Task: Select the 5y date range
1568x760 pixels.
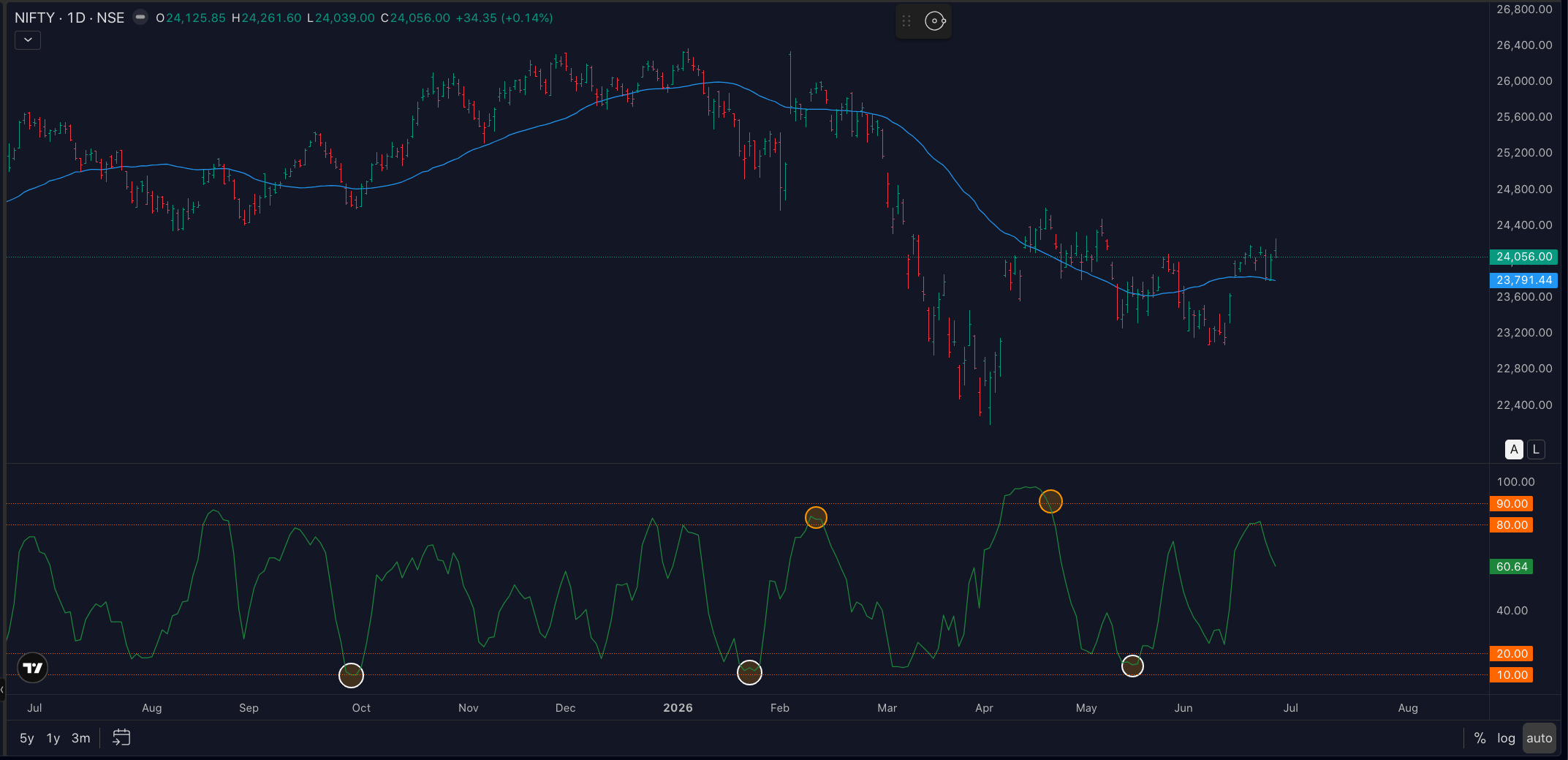Action: 27,738
